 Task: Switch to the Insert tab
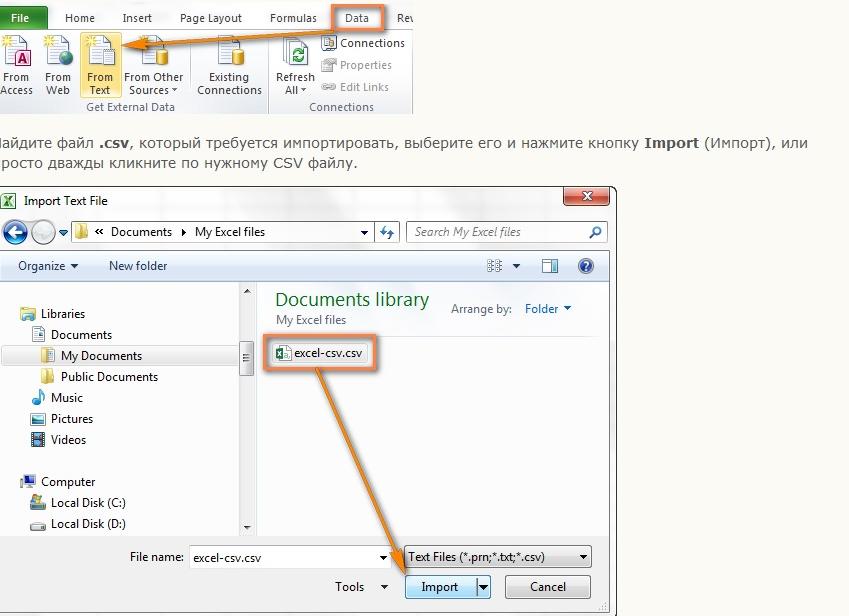pos(137,18)
